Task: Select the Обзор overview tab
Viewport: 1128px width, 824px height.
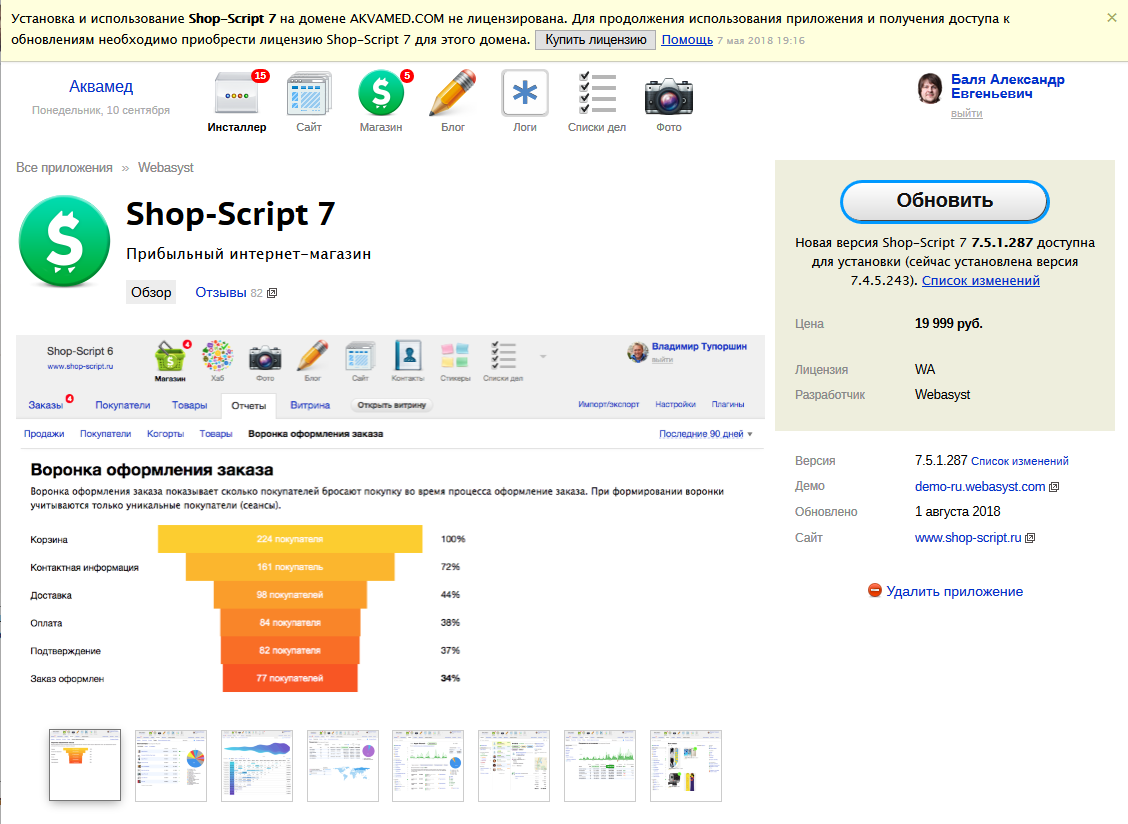Action: click(152, 293)
